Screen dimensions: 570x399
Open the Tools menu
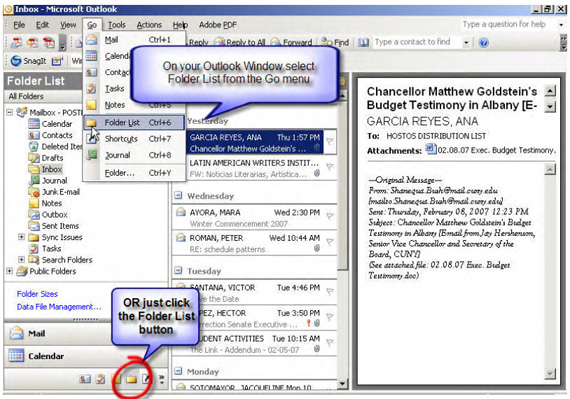click(x=117, y=25)
